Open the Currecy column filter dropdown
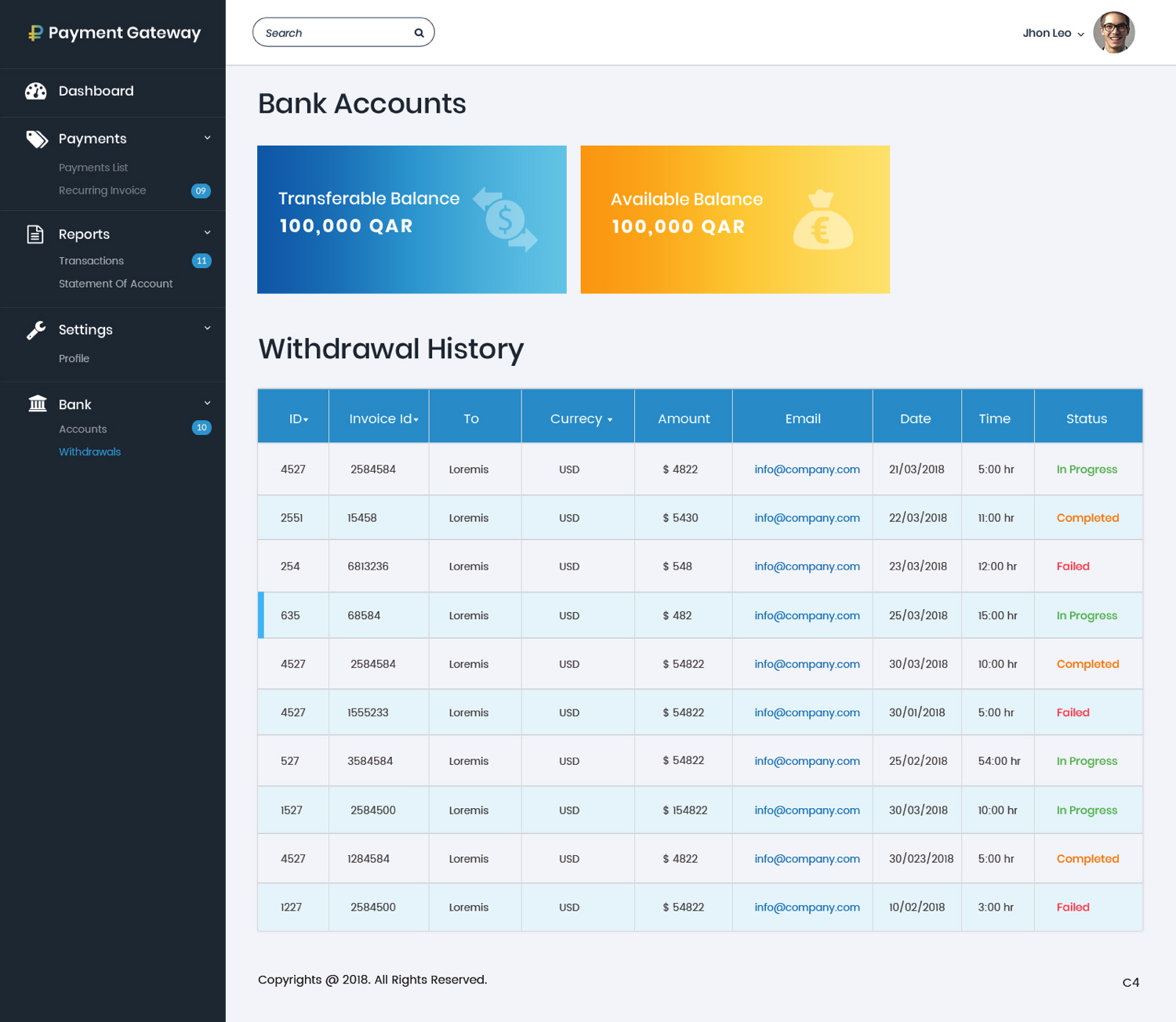 [581, 419]
